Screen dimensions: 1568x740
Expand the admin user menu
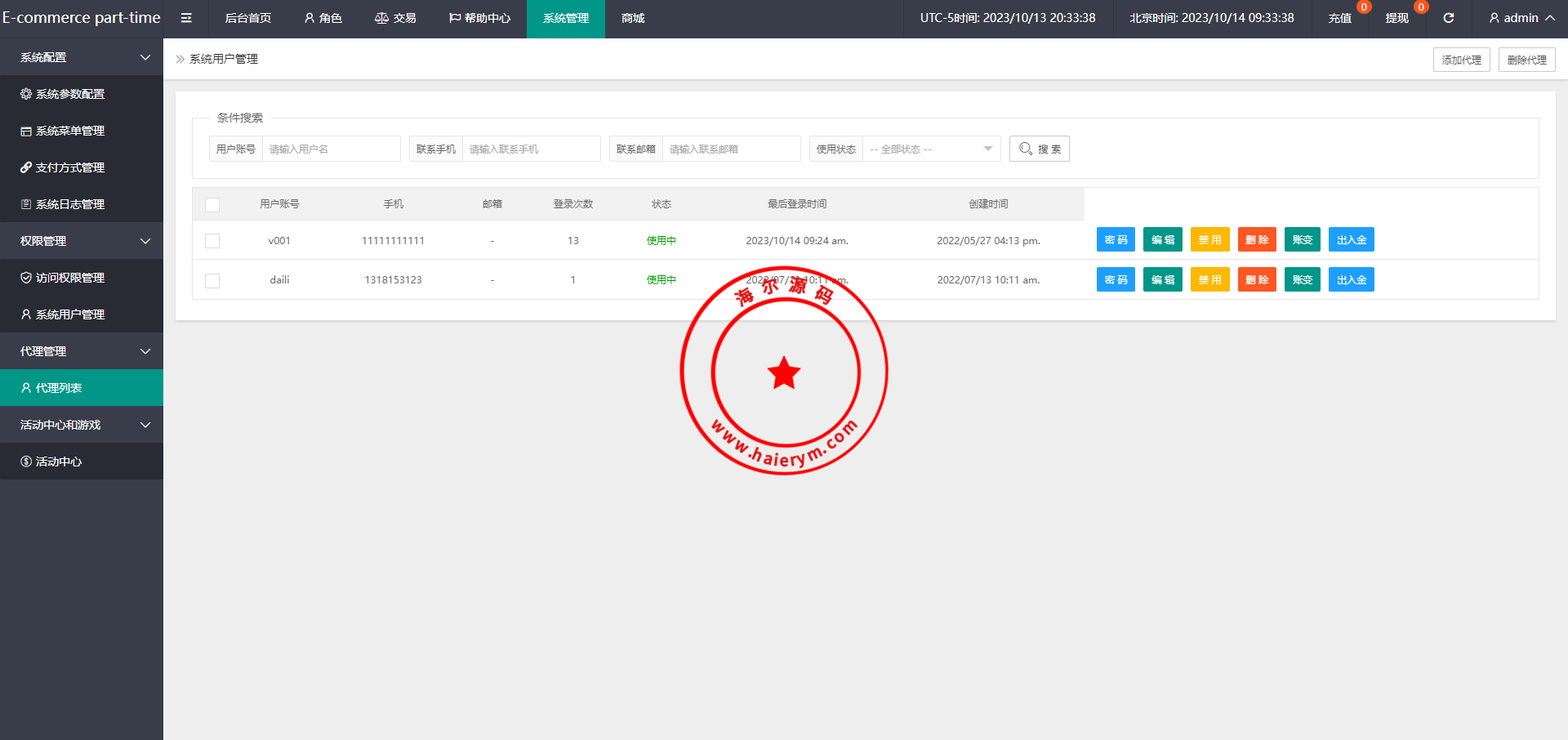click(1521, 18)
